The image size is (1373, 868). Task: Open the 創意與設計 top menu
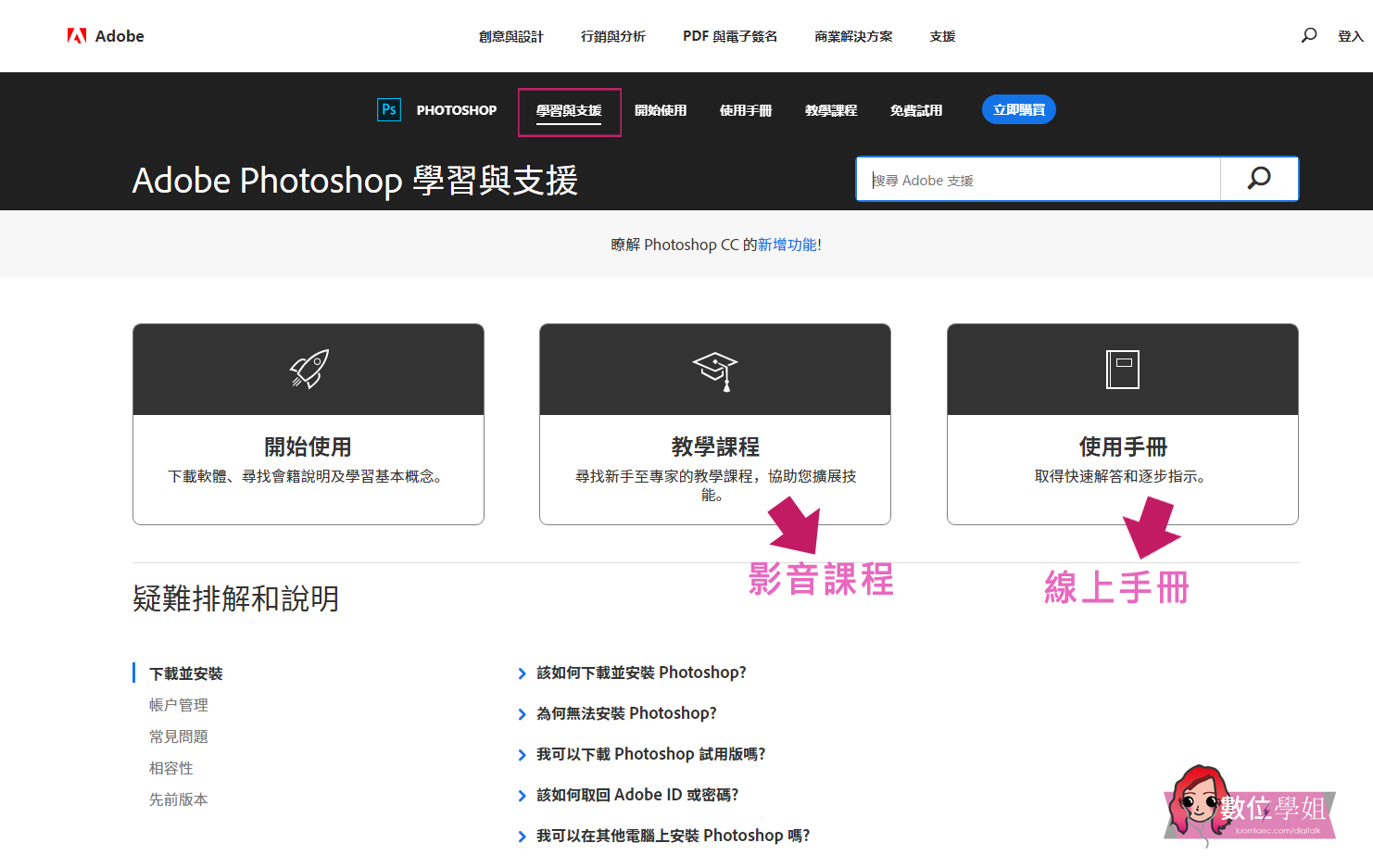(510, 37)
